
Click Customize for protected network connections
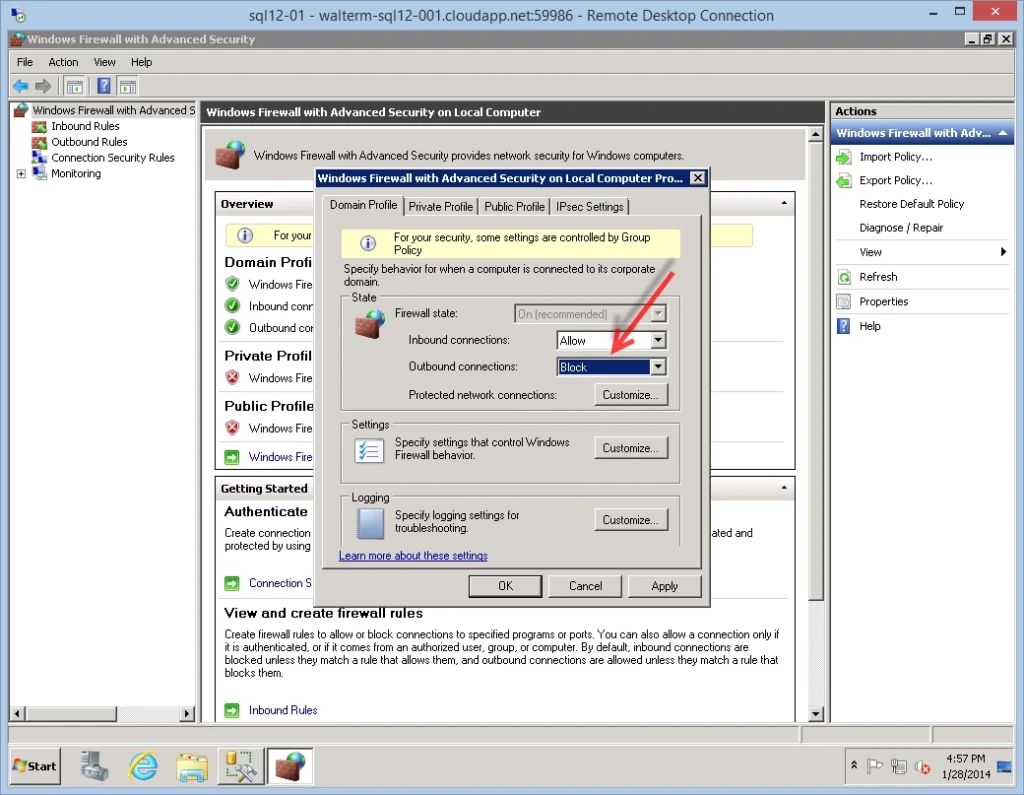point(630,395)
